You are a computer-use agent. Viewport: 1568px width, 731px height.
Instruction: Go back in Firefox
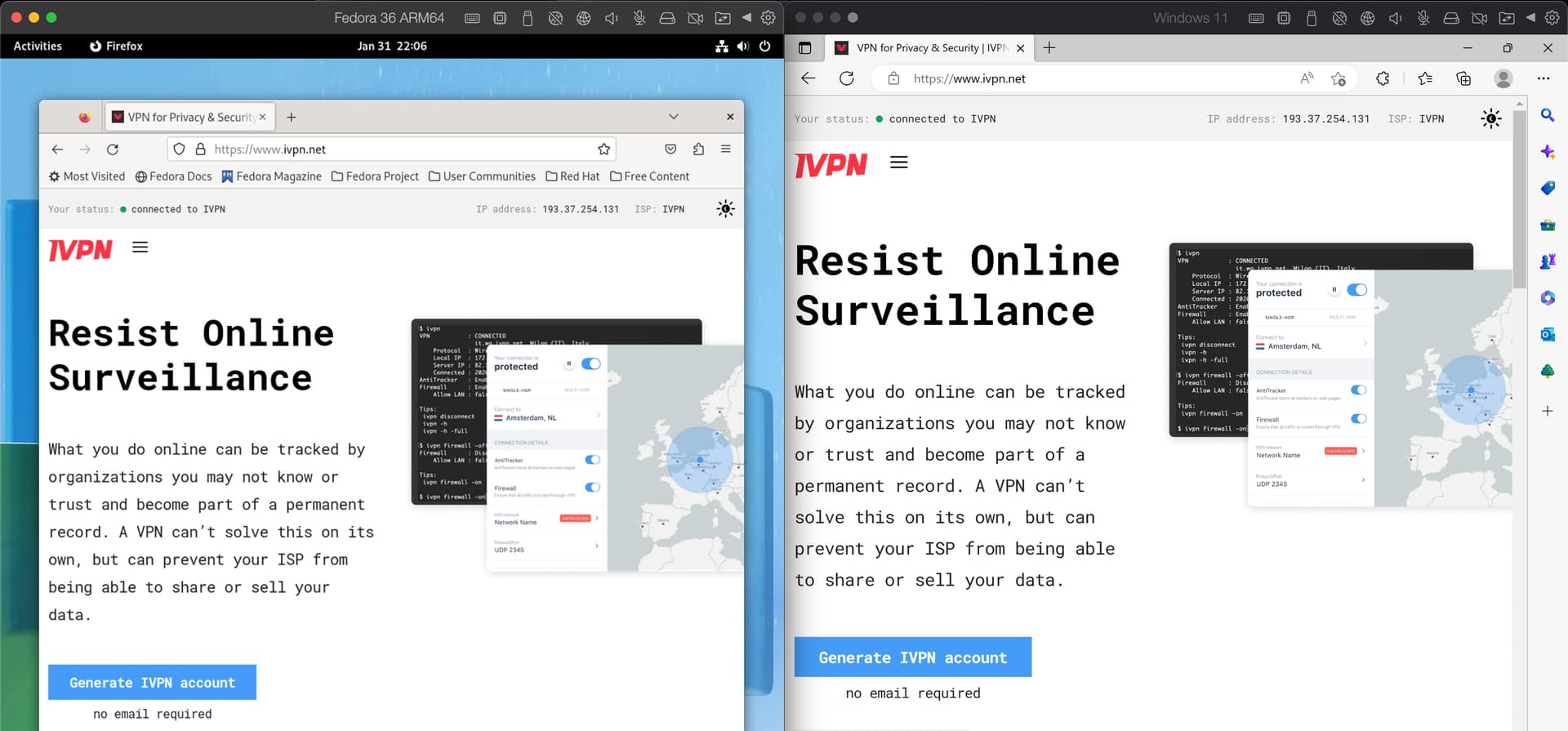tap(57, 149)
